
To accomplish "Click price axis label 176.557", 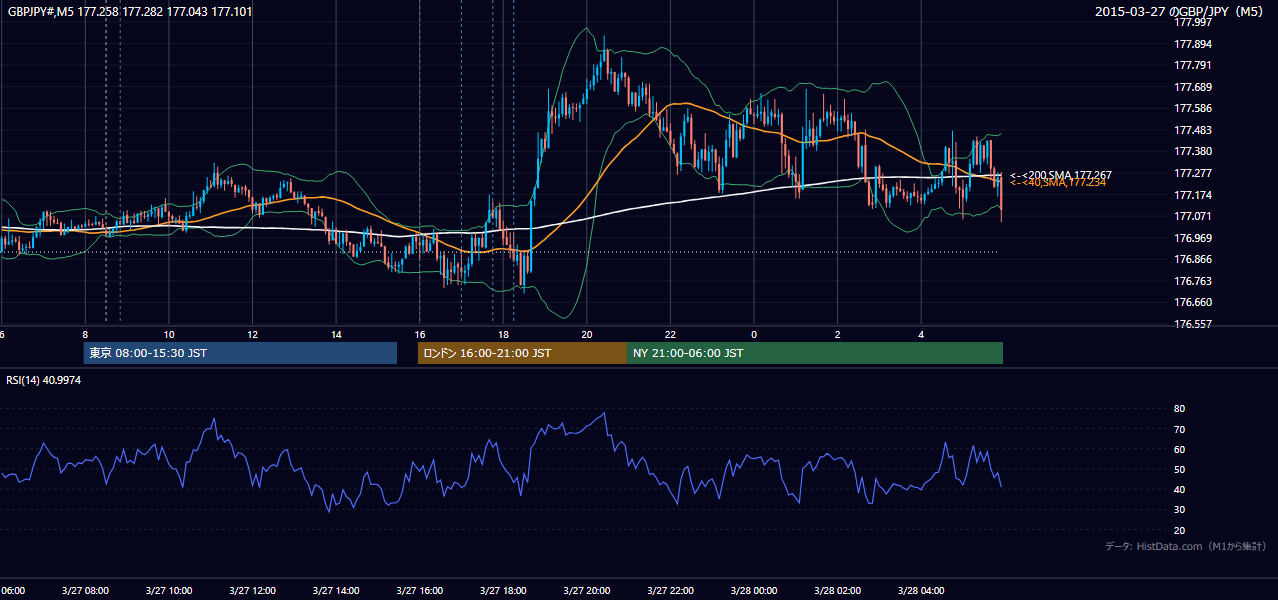I will click(x=1192, y=324).
